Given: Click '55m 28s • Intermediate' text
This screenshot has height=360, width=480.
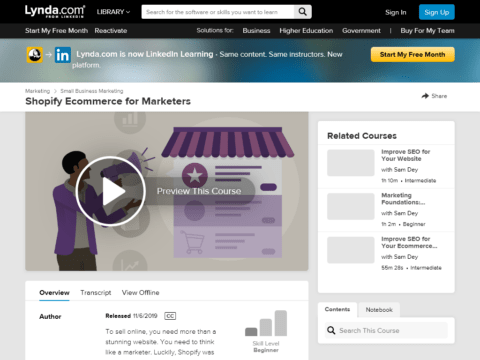Looking at the screenshot, I should pos(411,268).
